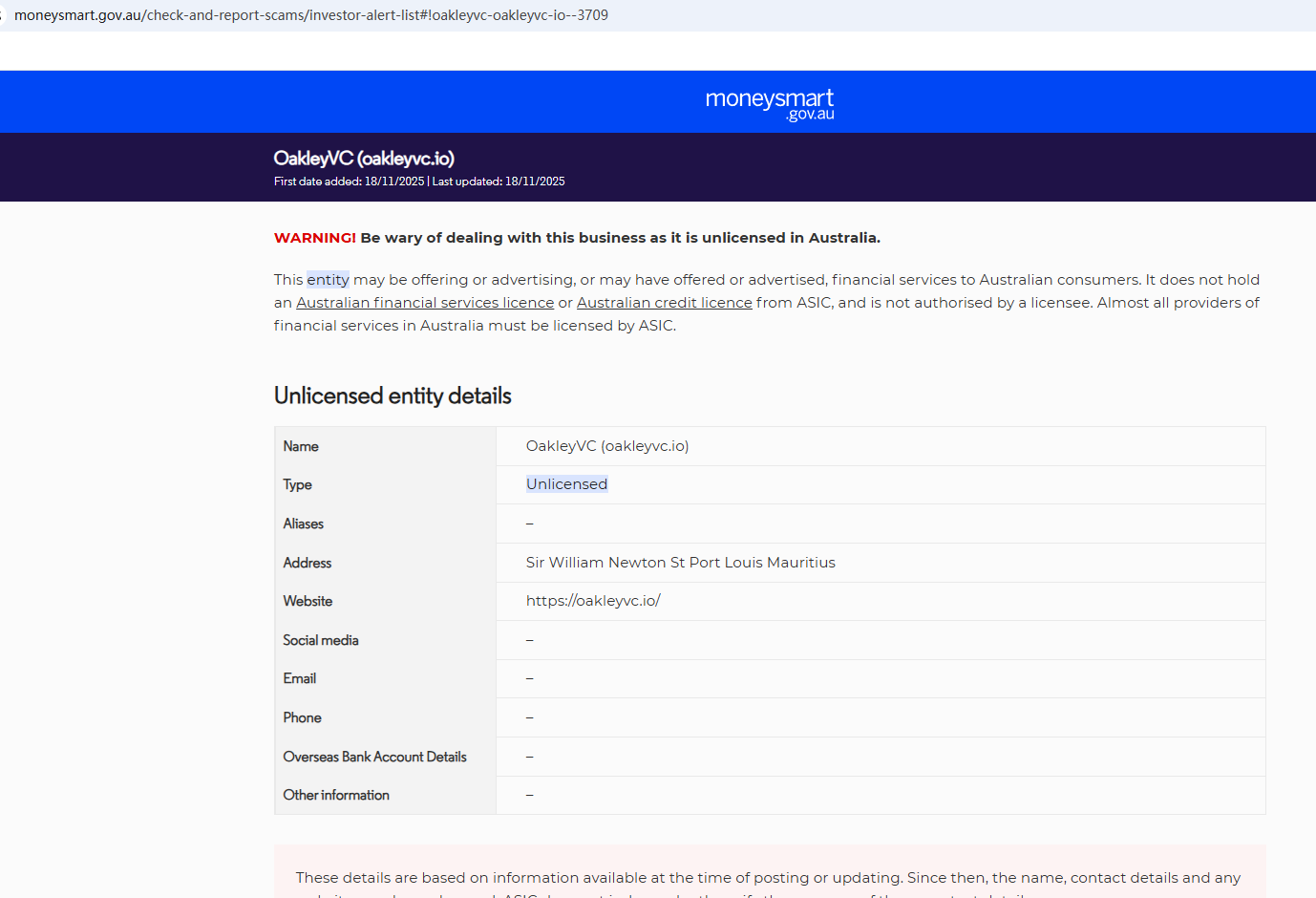
Task: Click the highlighted Unlicensed type value
Action: tap(566, 484)
